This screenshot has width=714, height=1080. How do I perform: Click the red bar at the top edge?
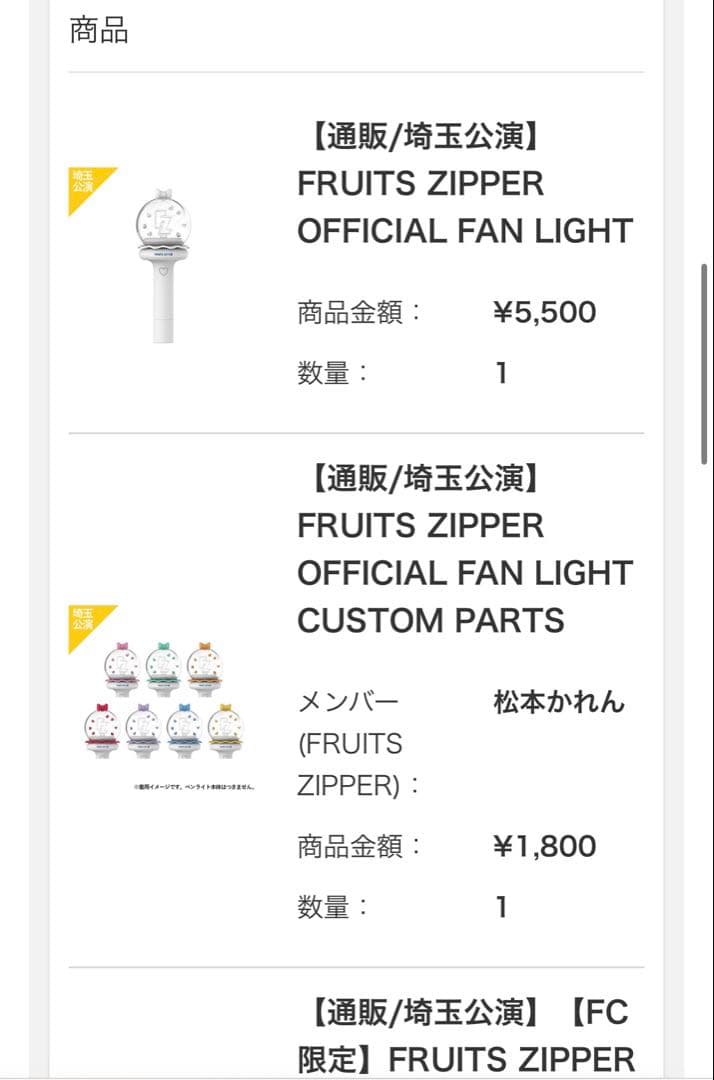(x=357, y=4)
